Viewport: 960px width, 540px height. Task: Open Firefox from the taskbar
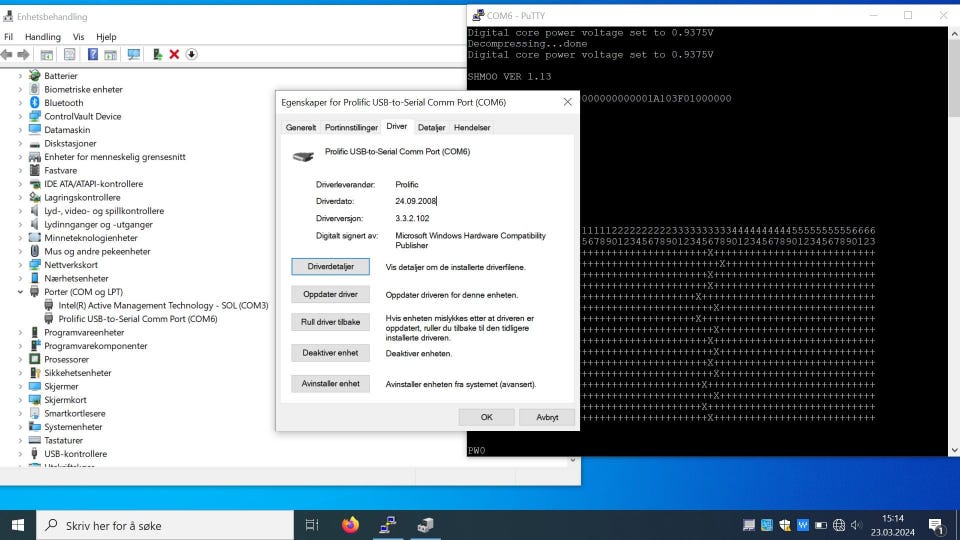(349, 525)
